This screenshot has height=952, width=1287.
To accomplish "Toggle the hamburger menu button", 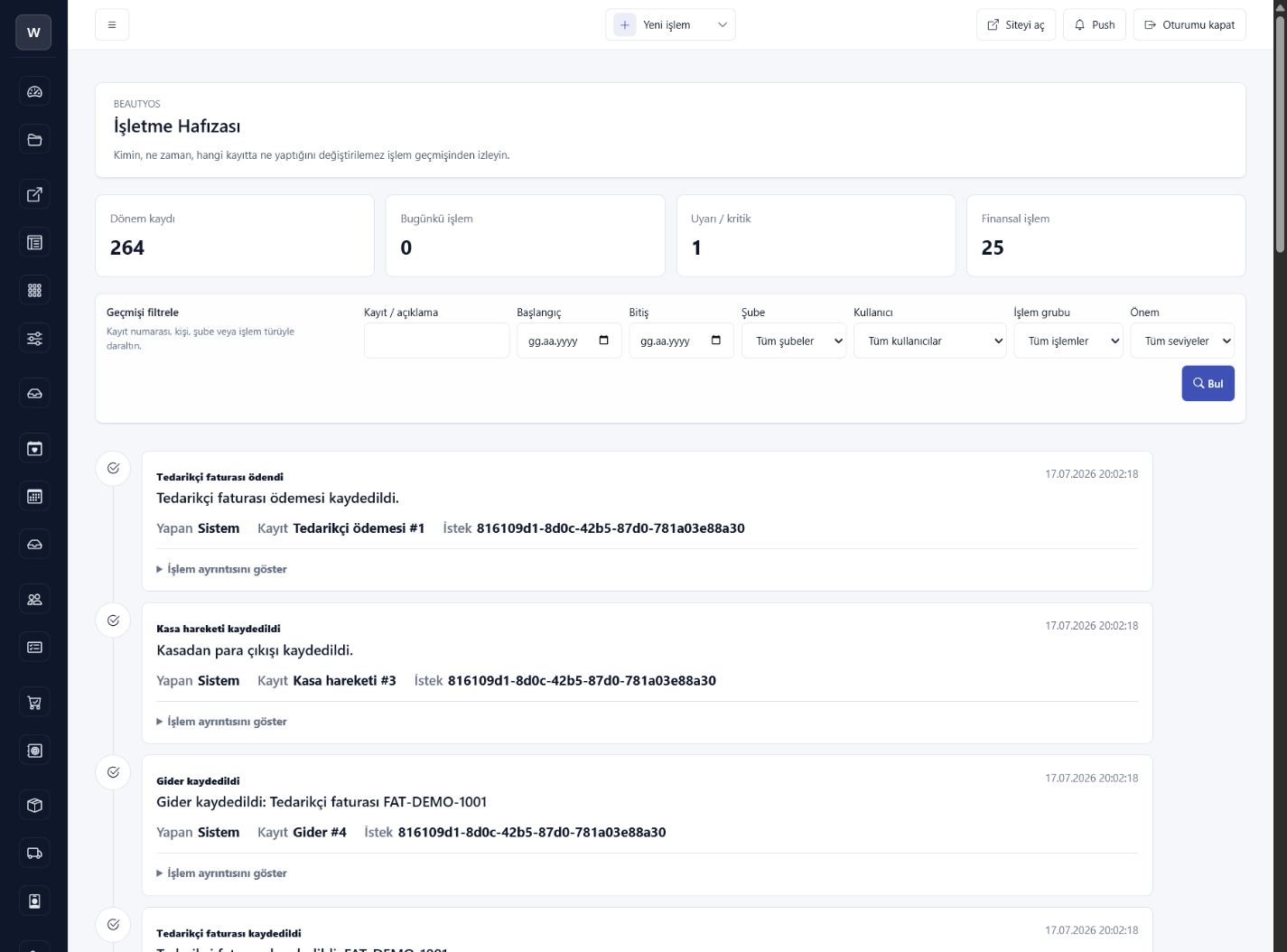I will [112, 24].
